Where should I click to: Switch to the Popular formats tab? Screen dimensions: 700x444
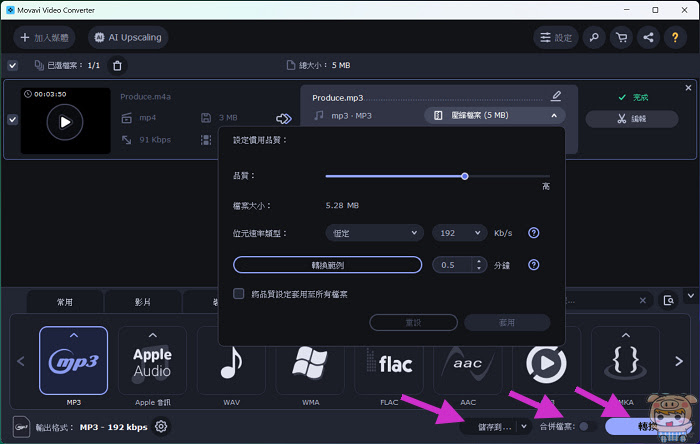pos(65,302)
